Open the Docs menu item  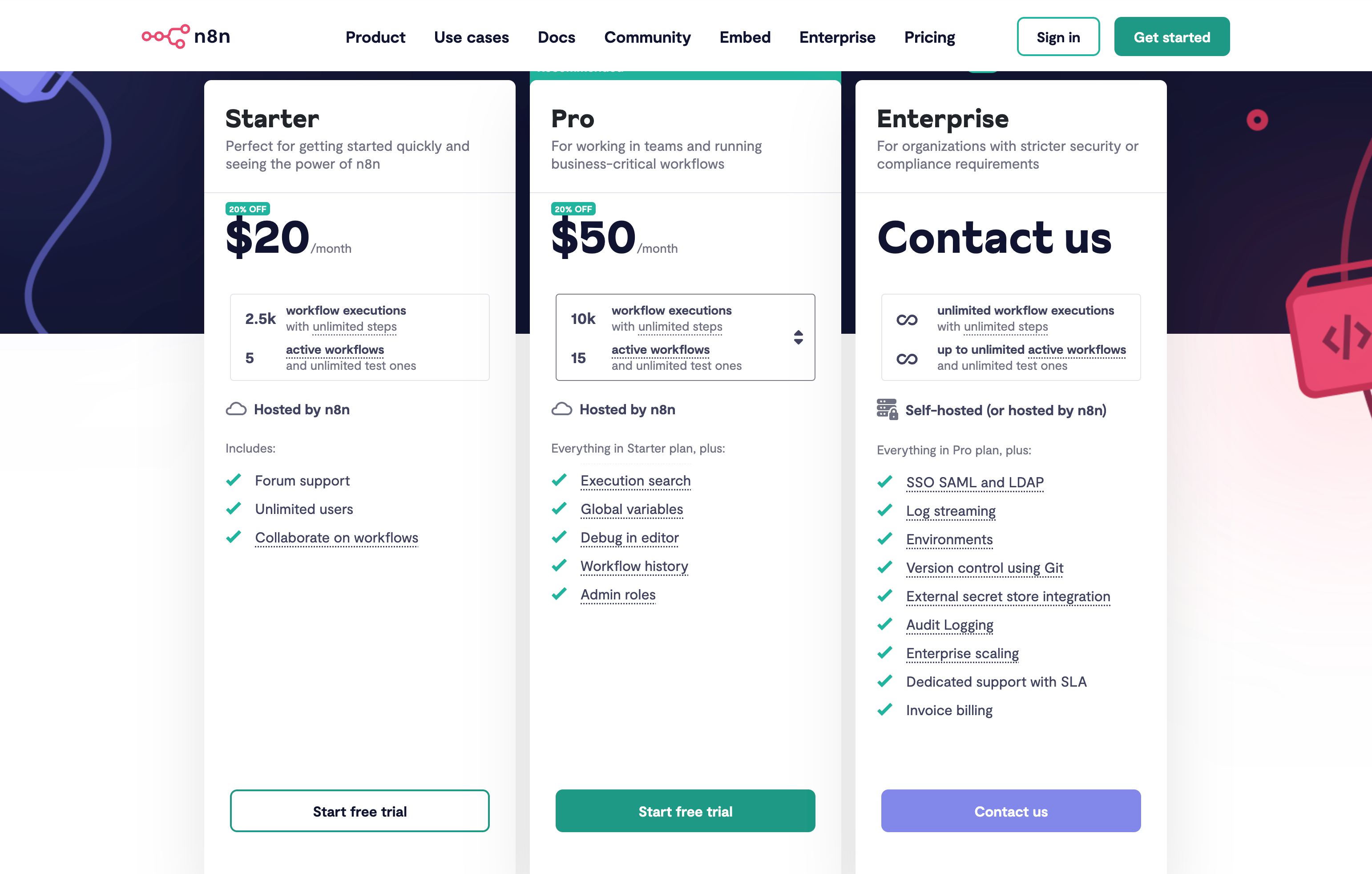tap(556, 37)
